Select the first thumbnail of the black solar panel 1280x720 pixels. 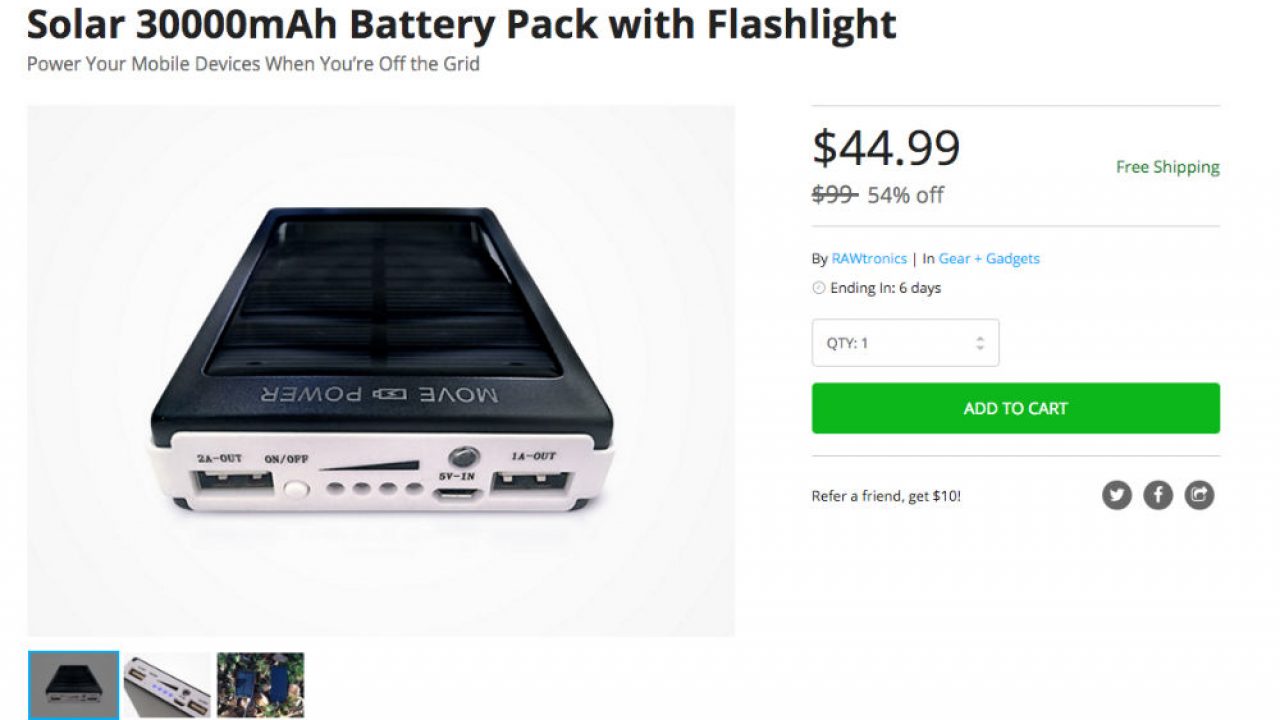click(x=73, y=685)
